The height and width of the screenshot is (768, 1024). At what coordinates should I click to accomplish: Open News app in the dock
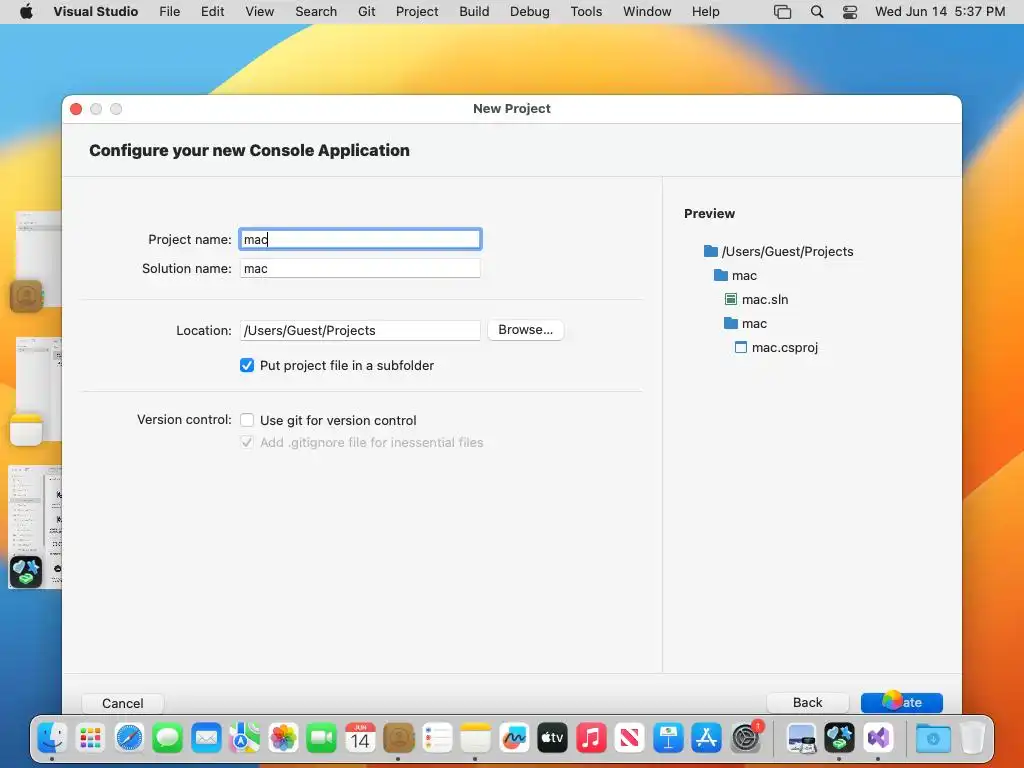pos(630,739)
